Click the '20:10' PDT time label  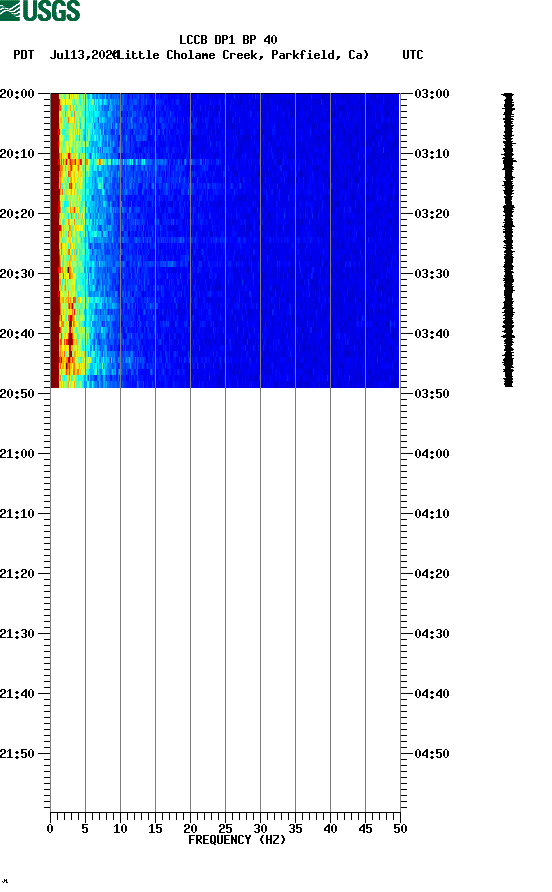(17, 154)
